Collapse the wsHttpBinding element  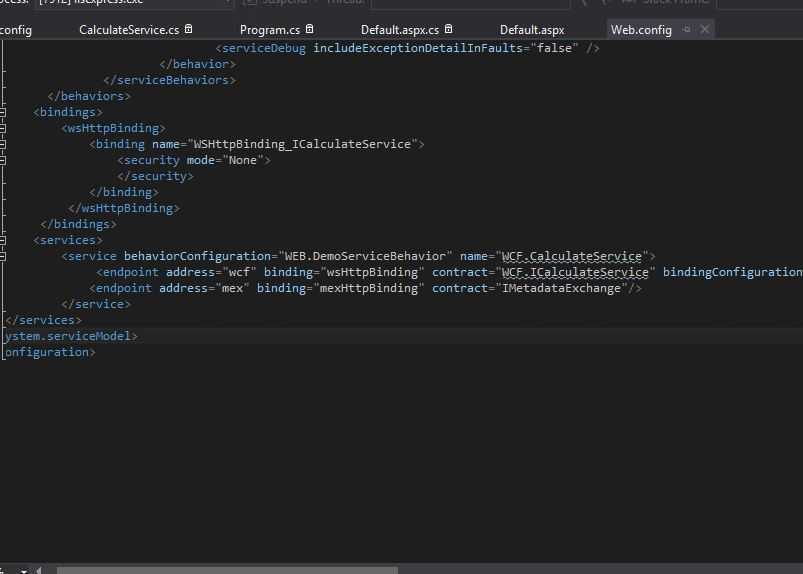point(3,128)
